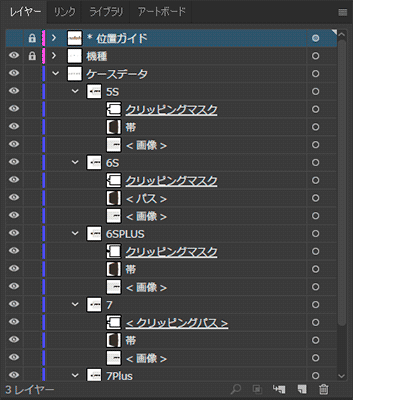
Task: Collapse the 5S group
Action: 75,91
